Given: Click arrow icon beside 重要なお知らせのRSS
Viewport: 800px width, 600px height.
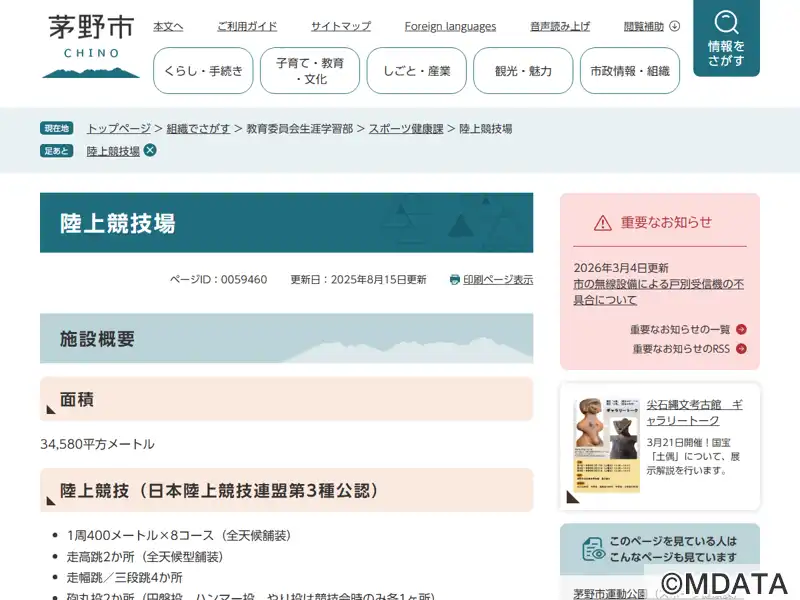Looking at the screenshot, I should (x=741, y=349).
